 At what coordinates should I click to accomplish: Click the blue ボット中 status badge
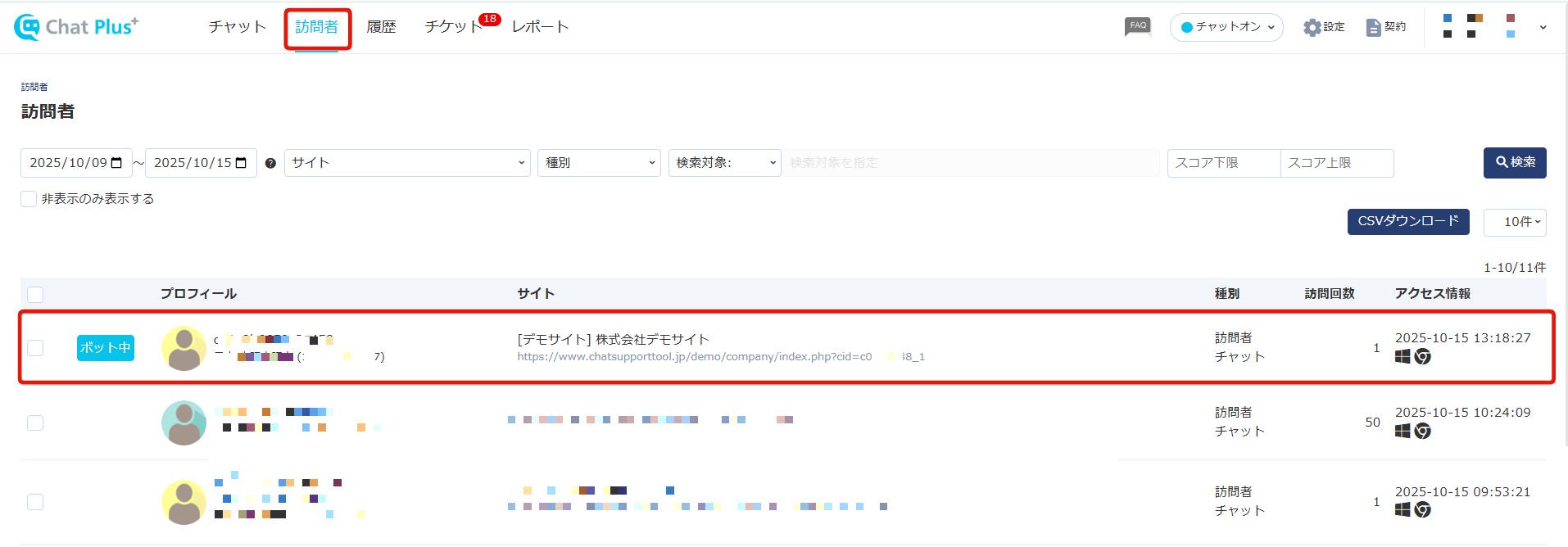click(105, 348)
